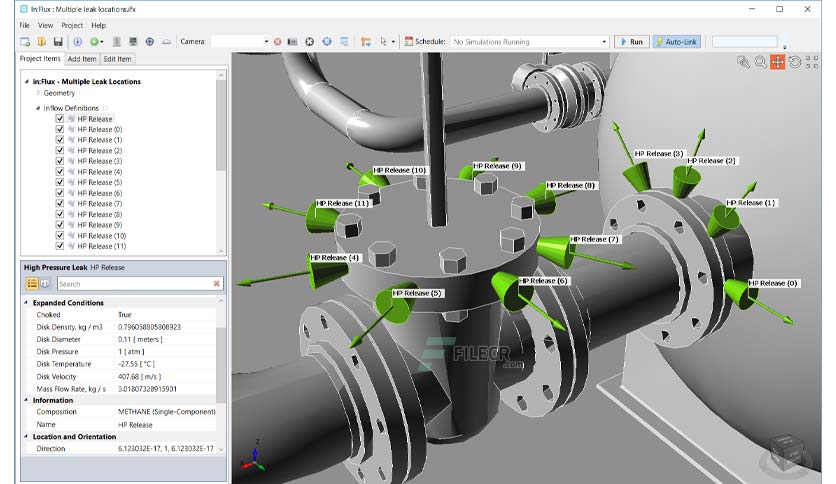The height and width of the screenshot is (484, 836).
Task: Expand the Geometry tree node
Action: pyautogui.click(x=38, y=93)
